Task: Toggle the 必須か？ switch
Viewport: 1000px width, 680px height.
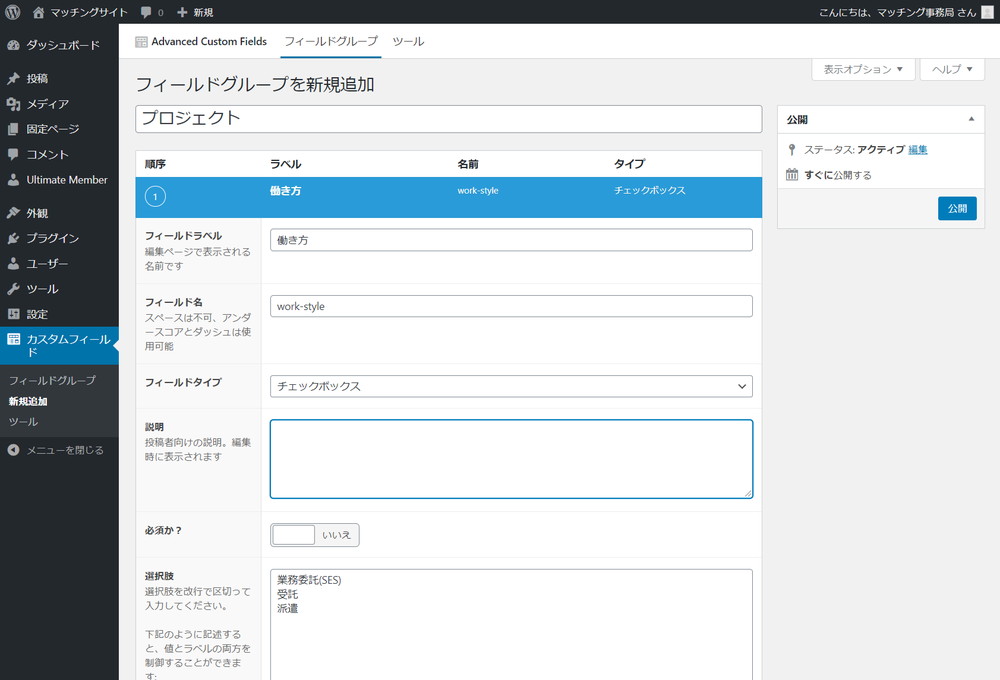Action: coord(314,535)
